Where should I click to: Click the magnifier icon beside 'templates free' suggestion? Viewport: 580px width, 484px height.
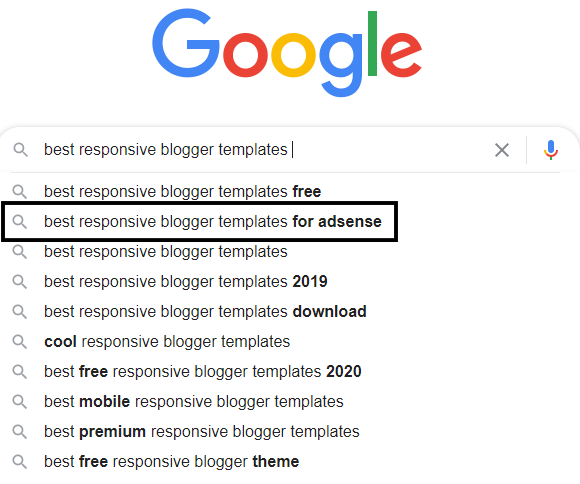coord(20,192)
